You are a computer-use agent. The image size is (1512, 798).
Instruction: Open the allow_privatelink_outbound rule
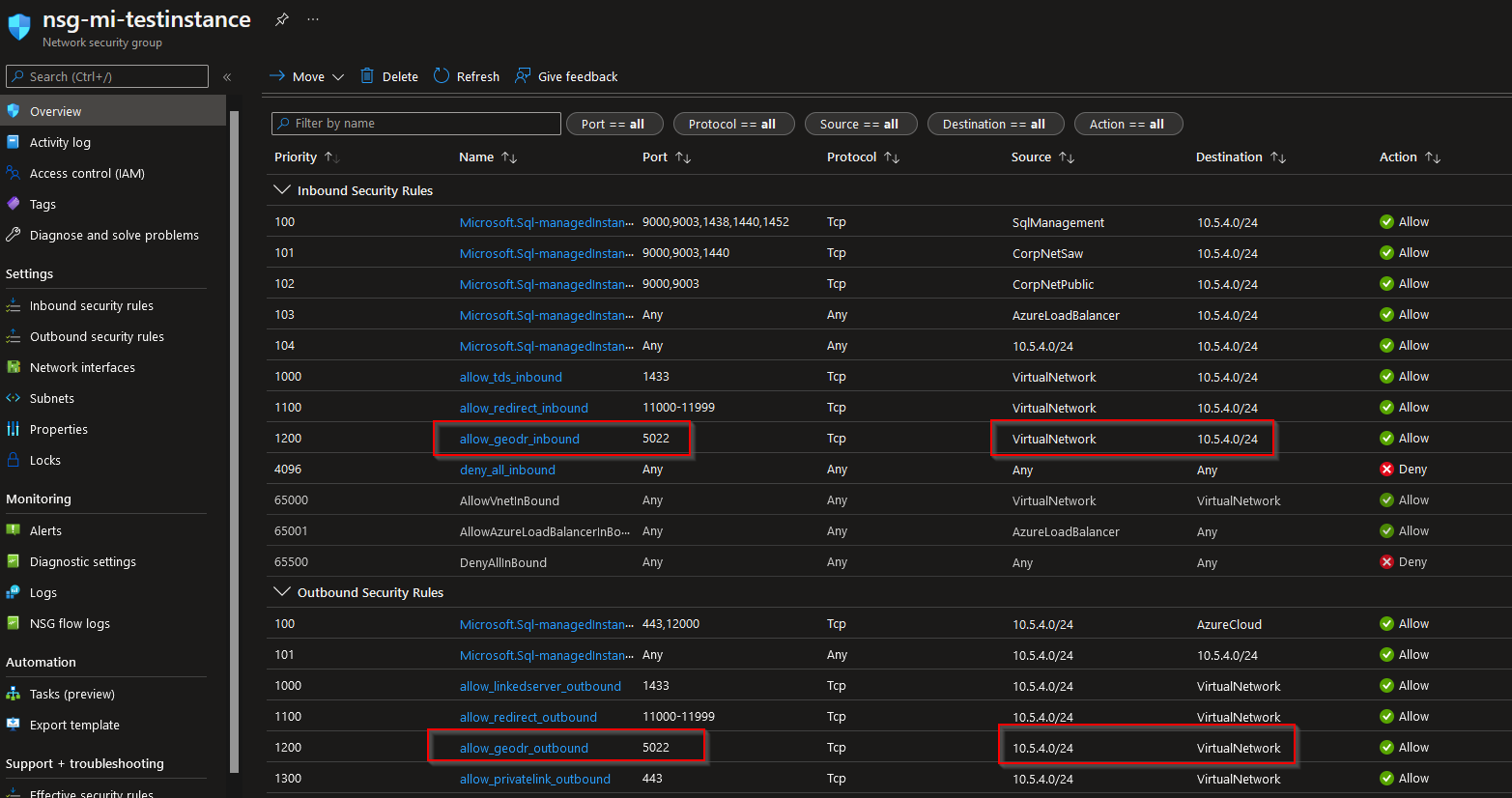535,779
